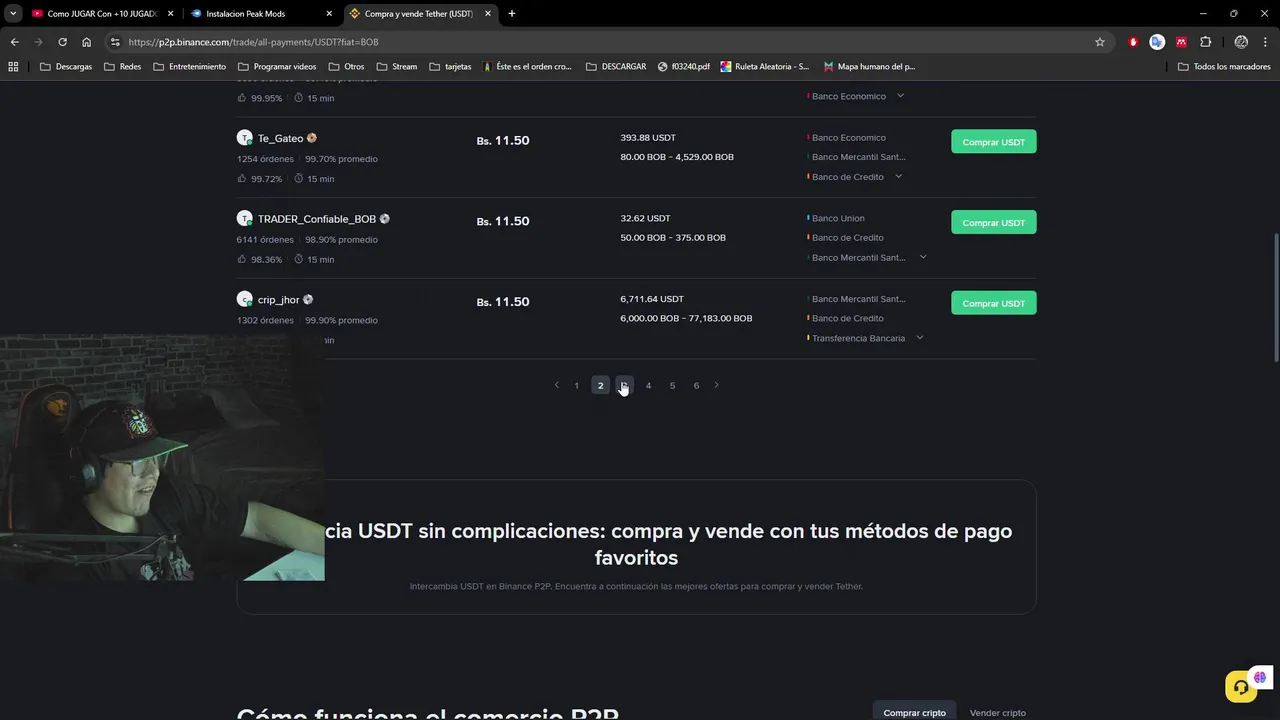Open the DESCARGAR bookmark folder
1280x720 pixels.
coord(616,67)
